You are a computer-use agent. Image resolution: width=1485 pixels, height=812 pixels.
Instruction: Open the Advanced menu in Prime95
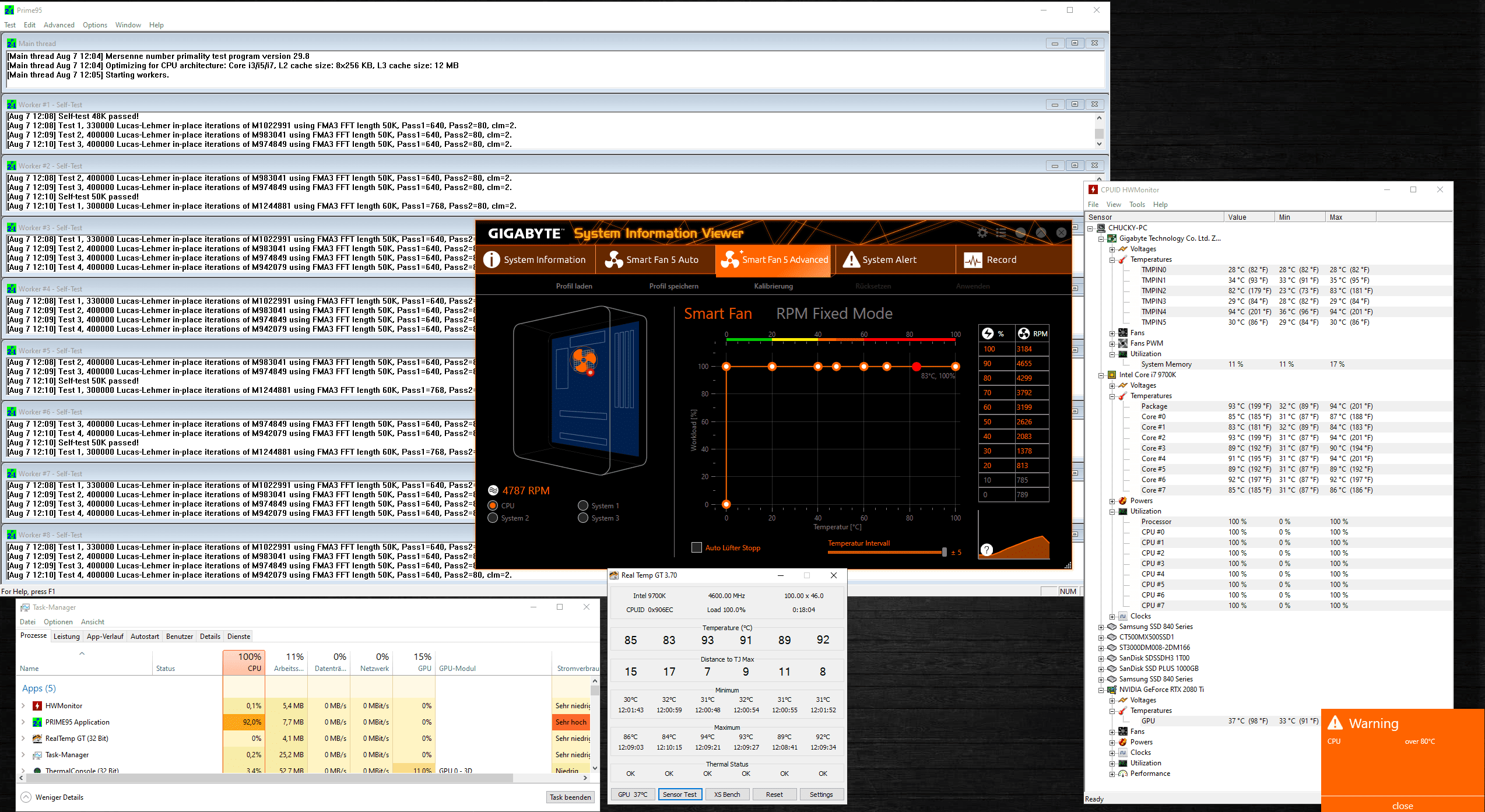(59, 25)
